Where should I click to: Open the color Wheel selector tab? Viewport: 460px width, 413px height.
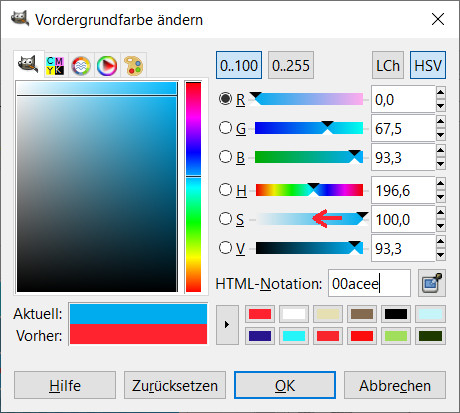pos(107,66)
